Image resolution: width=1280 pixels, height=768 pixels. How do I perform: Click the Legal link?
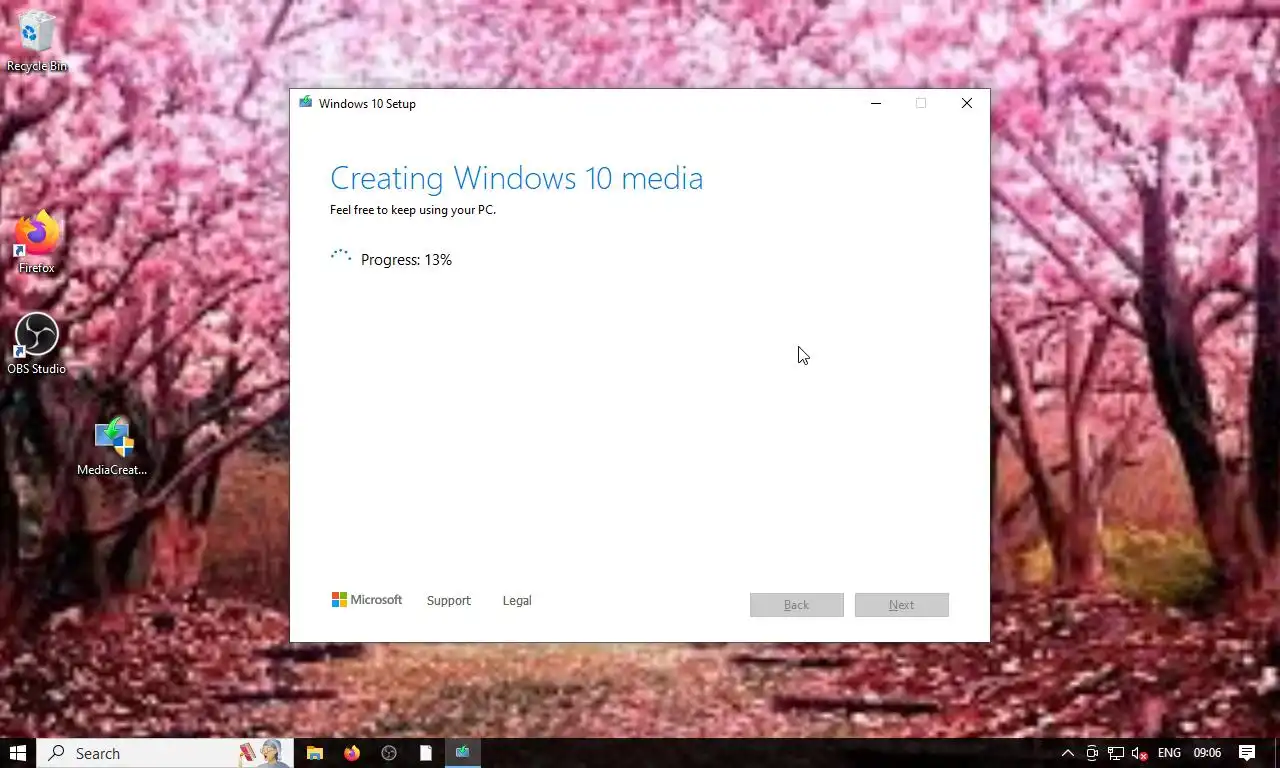517,601
